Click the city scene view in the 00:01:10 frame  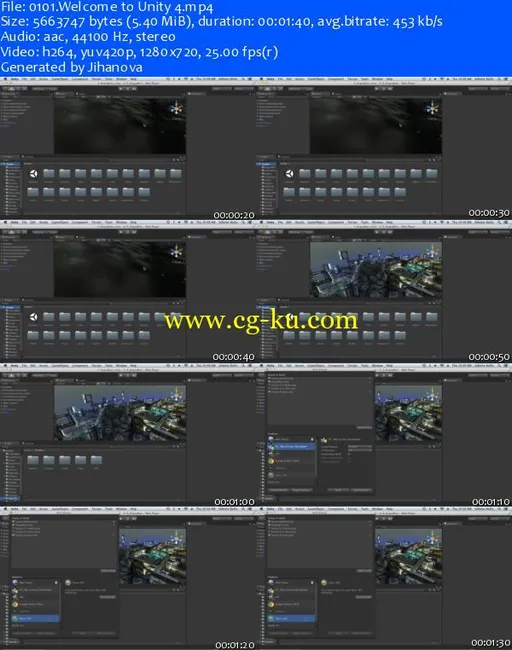pyautogui.click(x=408, y=413)
